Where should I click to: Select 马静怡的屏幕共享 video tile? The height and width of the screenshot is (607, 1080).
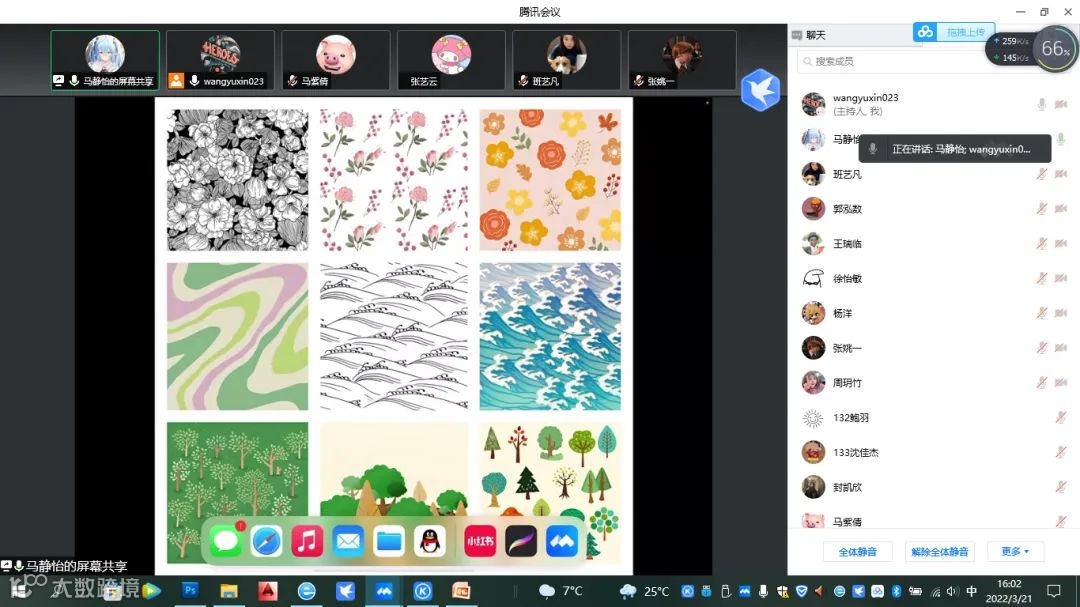pos(105,60)
